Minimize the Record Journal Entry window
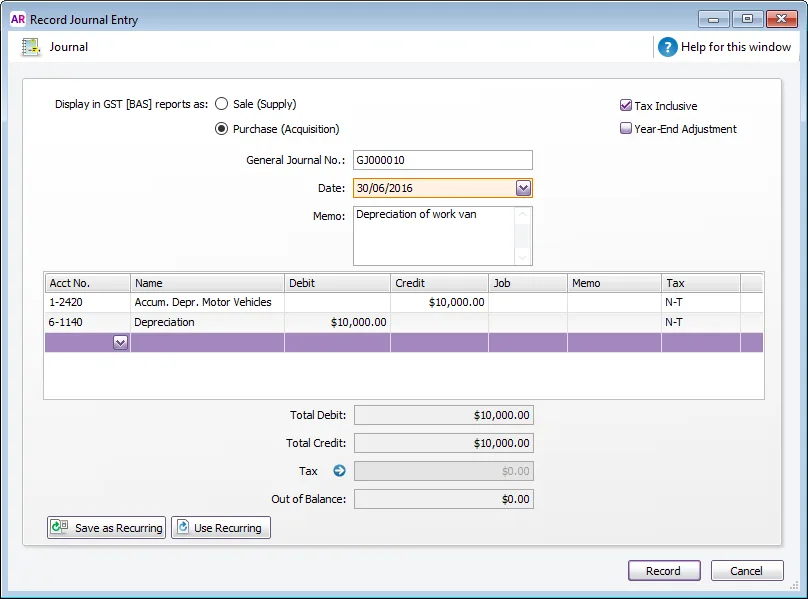Image resolution: width=808 pixels, height=599 pixels. coord(713,19)
